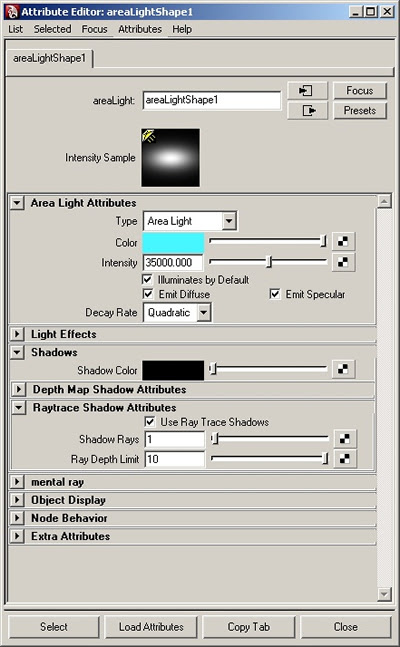This screenshot has height=647, width=400.
Task: Click the Copy Tab button
Action: 249,627
